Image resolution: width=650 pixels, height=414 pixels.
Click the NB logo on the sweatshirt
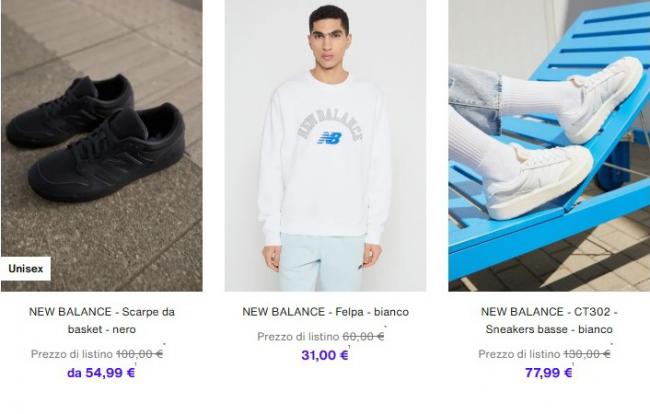[x=329, y=138]
